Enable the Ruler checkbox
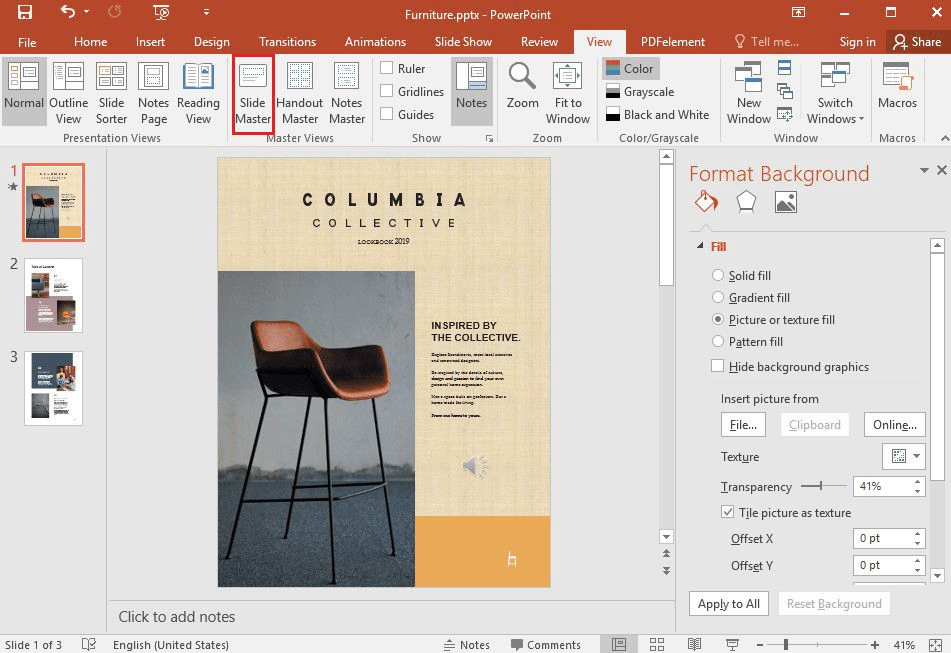This screenshot has width=951, height=653. (387, 69)
